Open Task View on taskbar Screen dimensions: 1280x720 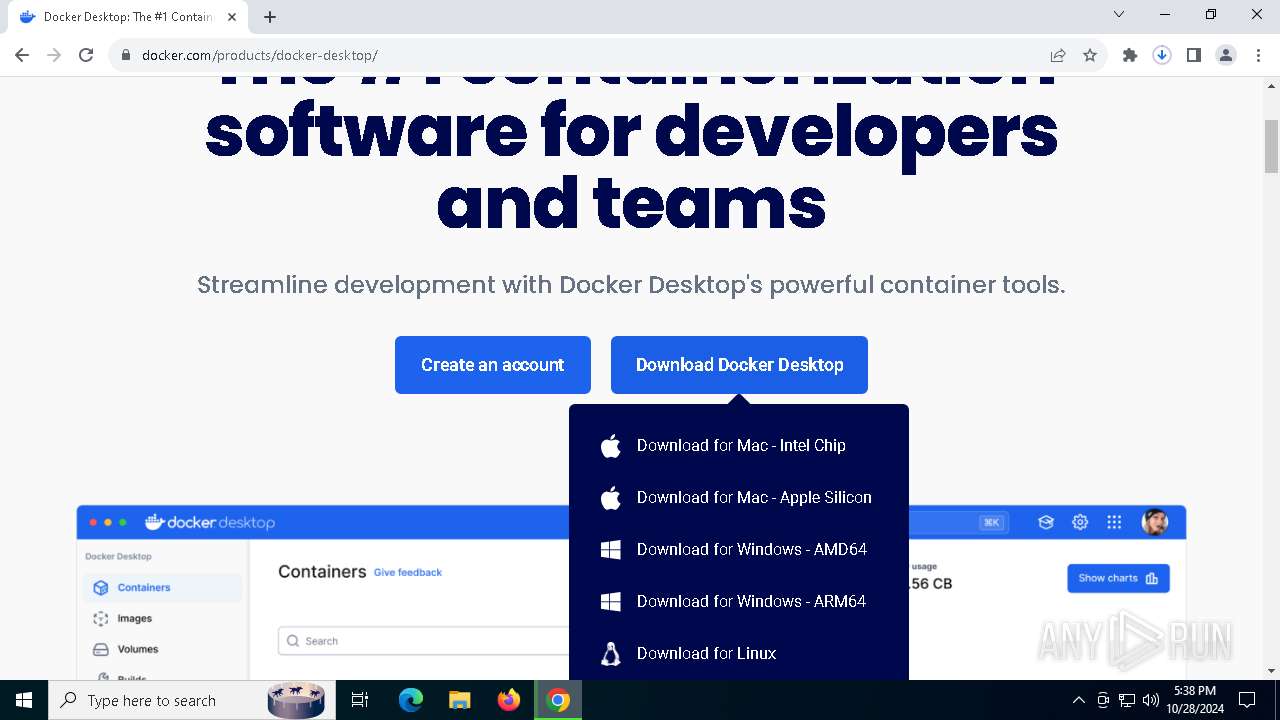(360, 700)
